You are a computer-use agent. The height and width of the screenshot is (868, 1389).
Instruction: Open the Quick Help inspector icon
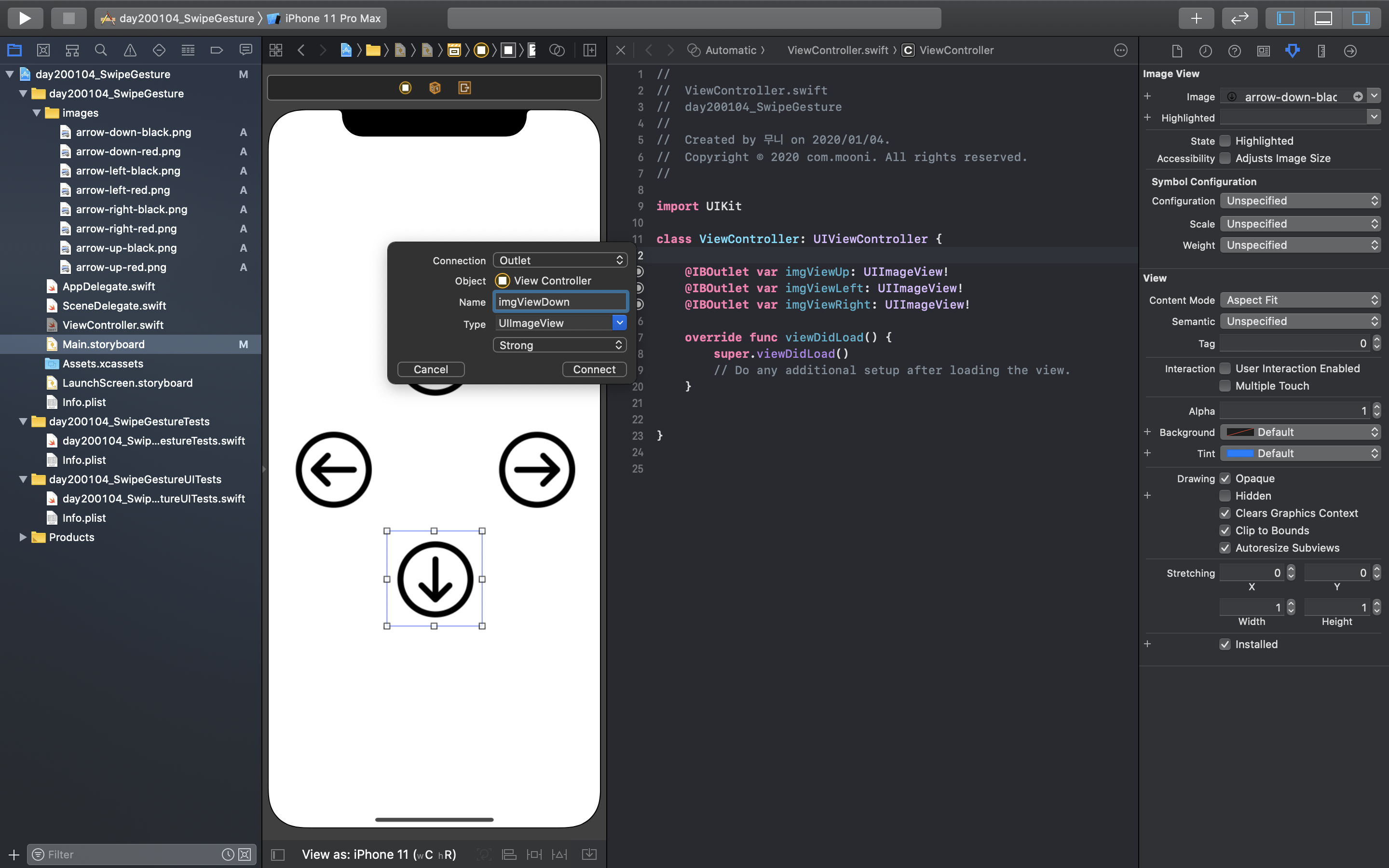pos(1234,51)
